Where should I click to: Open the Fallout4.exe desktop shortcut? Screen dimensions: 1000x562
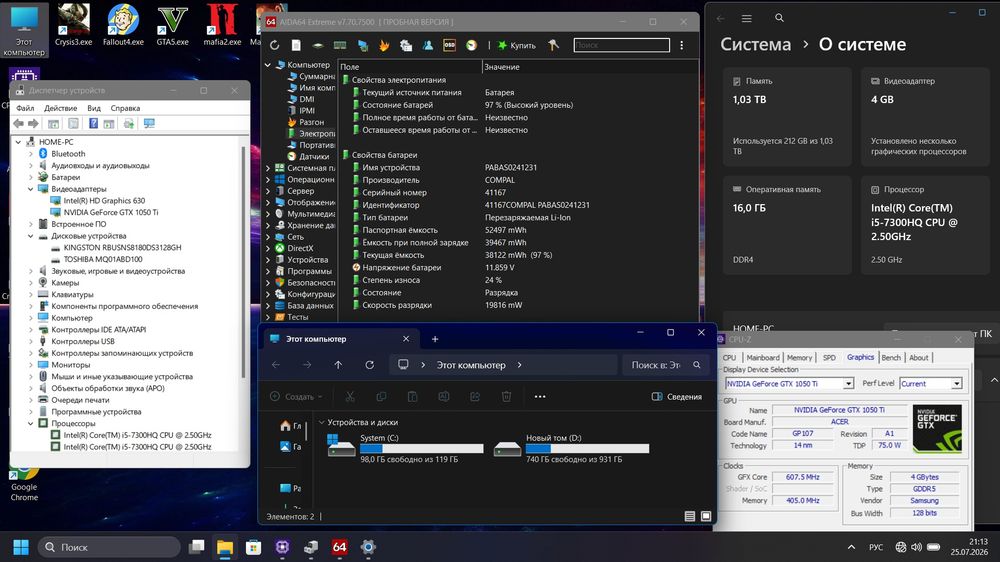[124, 25]
